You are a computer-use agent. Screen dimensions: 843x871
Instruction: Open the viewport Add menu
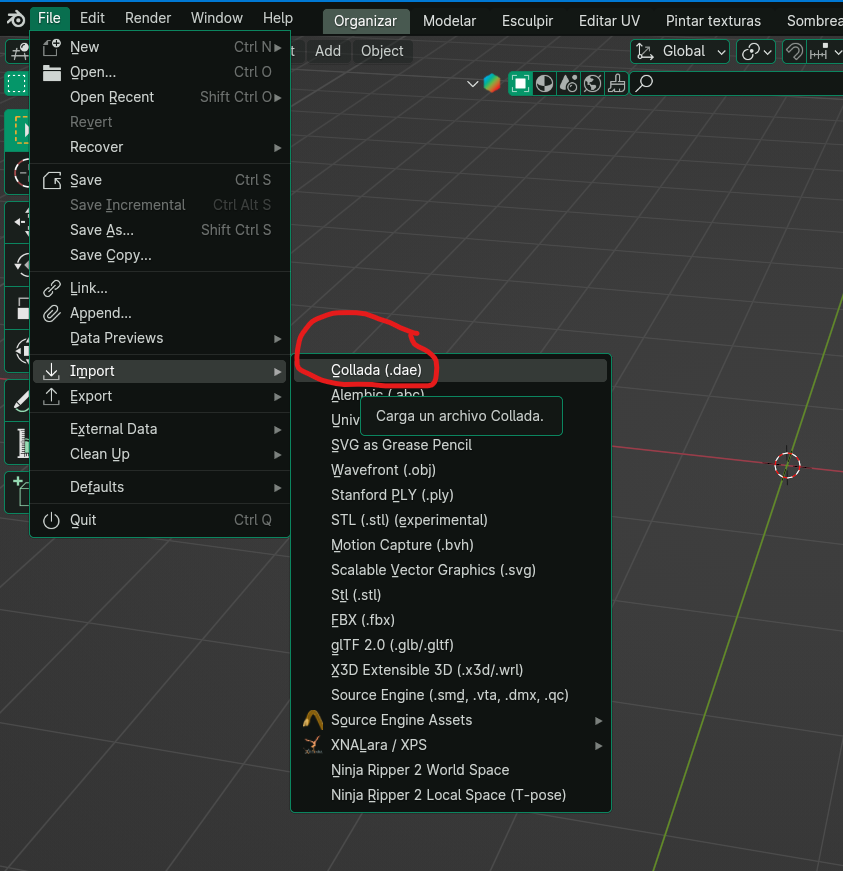coord(328,51)
